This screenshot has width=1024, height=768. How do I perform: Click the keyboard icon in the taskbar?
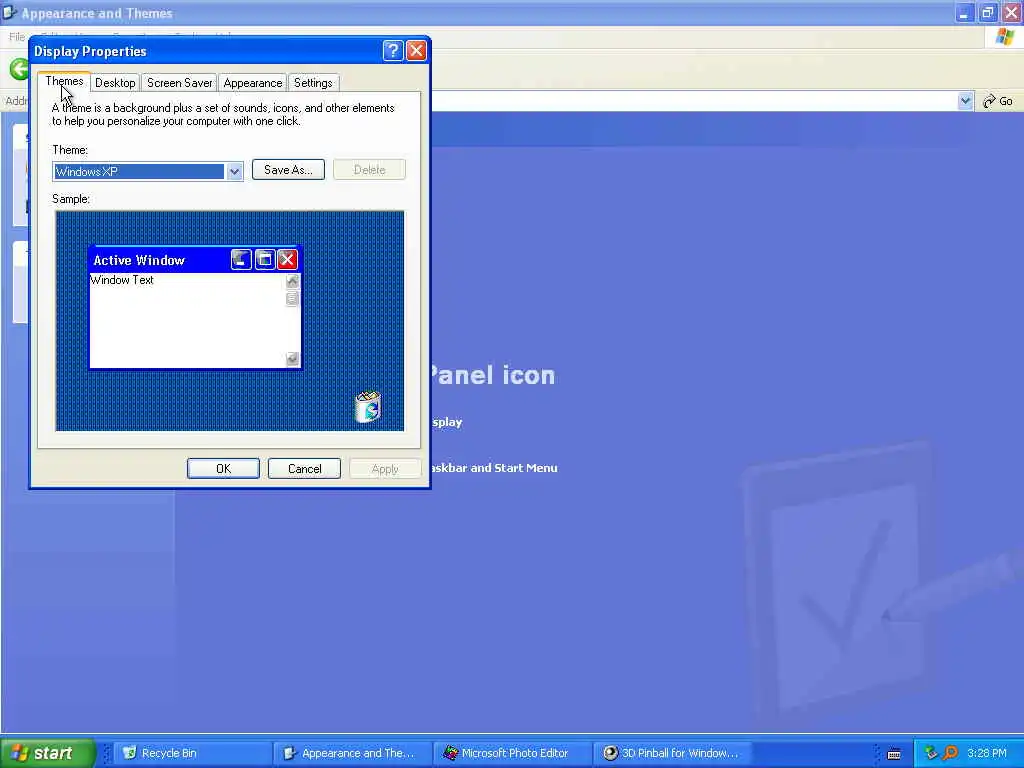tap(894, 754)
